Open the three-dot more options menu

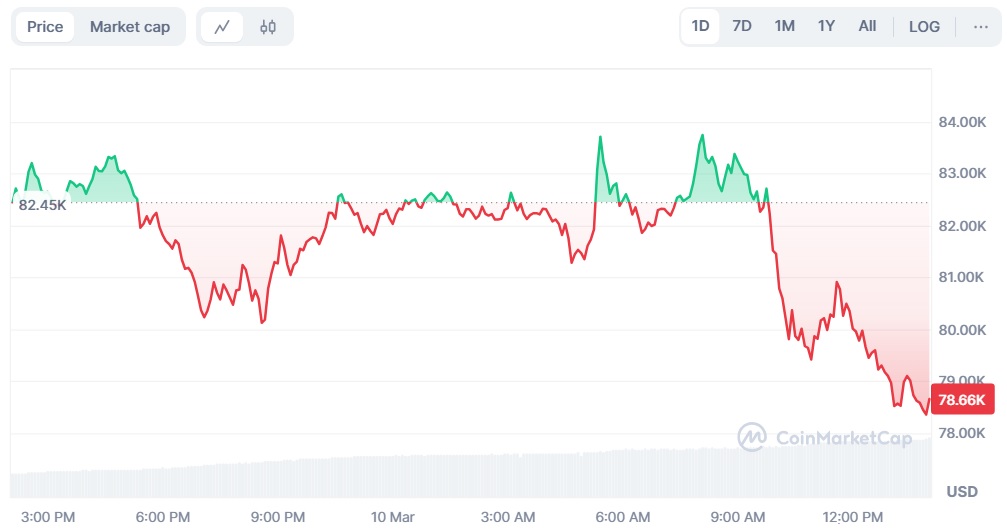(x=980, y=27)
